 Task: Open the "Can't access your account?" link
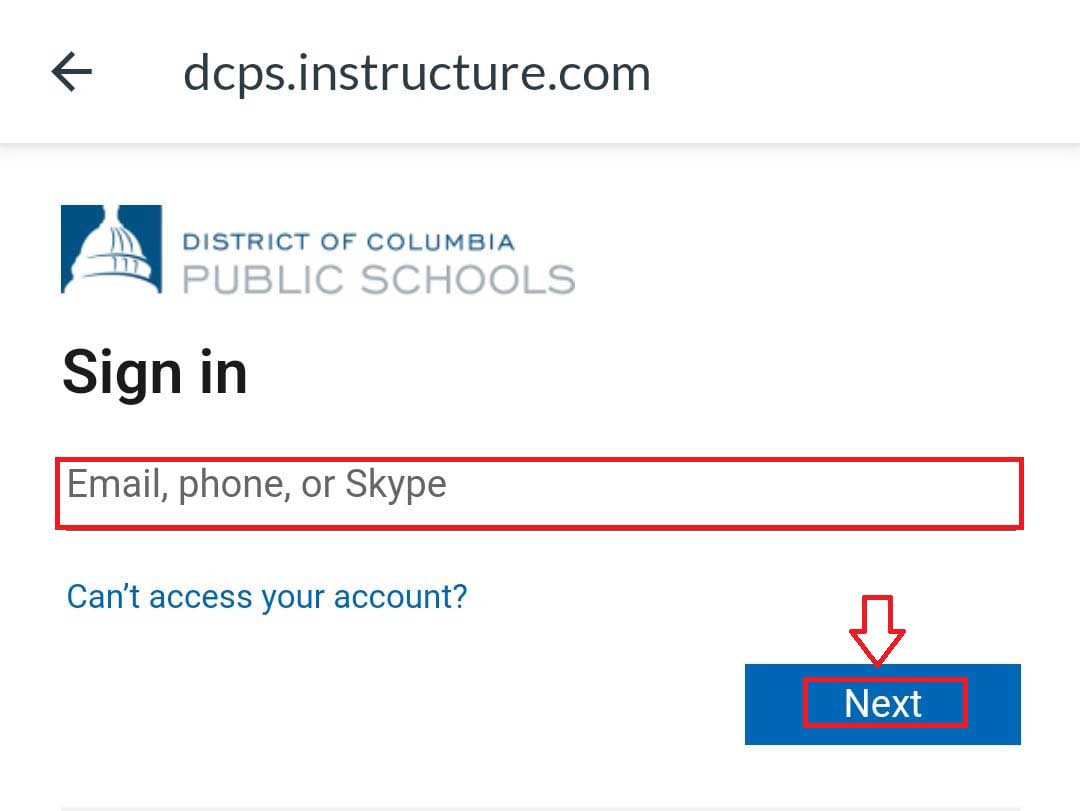[x=266, y=597]
